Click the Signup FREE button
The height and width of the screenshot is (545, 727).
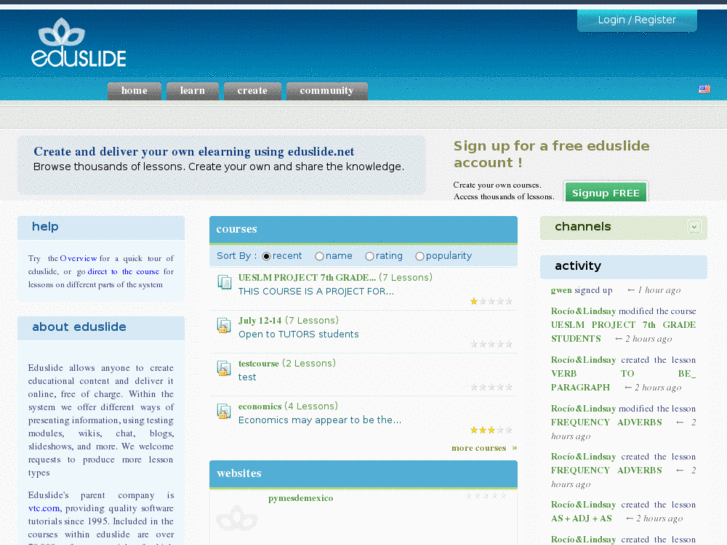pyautogui.click(x=606, y=192)
